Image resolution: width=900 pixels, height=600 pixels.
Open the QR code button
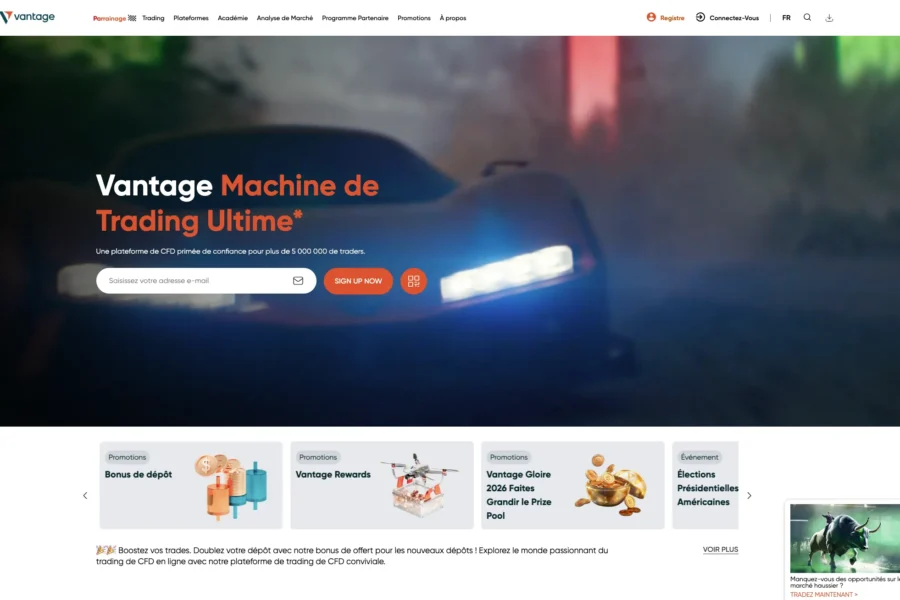413,281
